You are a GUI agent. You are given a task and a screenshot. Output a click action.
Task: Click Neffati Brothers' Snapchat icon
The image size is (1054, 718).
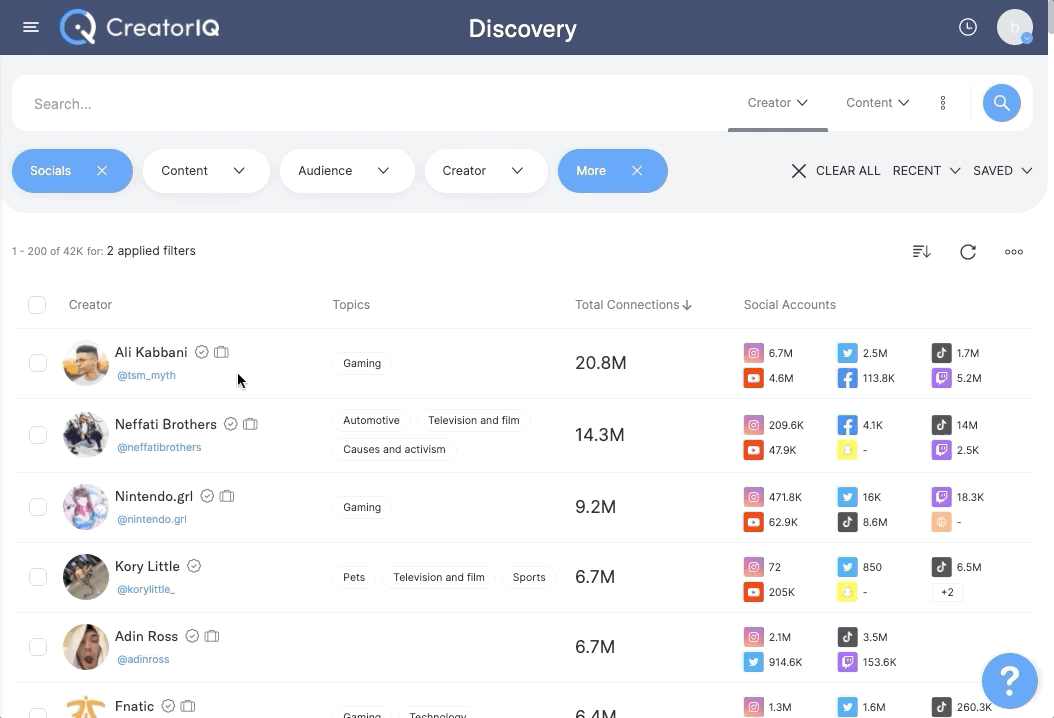(847, 450)
